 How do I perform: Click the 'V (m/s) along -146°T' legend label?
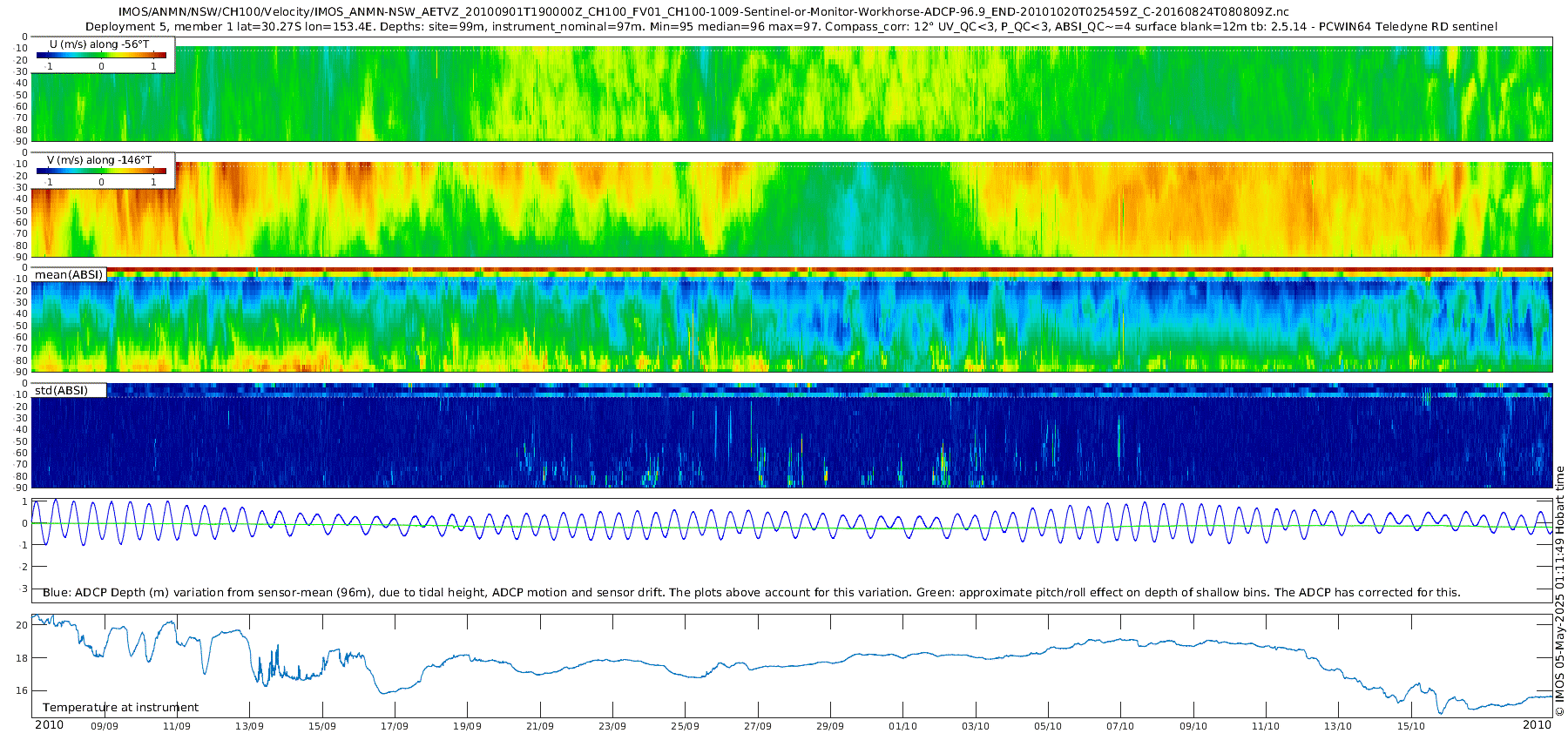tap(99, 160)
